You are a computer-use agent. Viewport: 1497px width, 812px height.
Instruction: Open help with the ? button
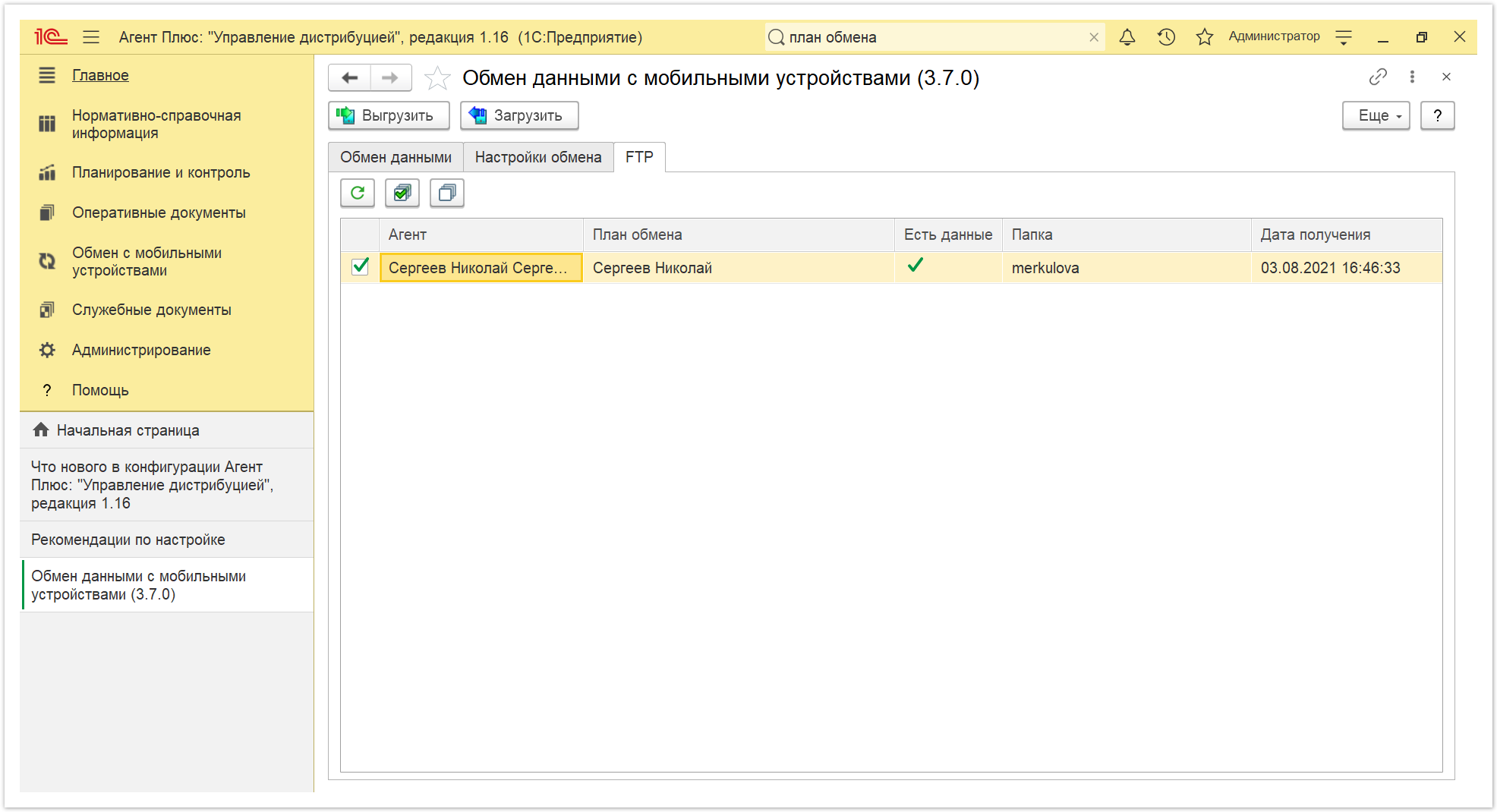click(x=1437, y=115)
